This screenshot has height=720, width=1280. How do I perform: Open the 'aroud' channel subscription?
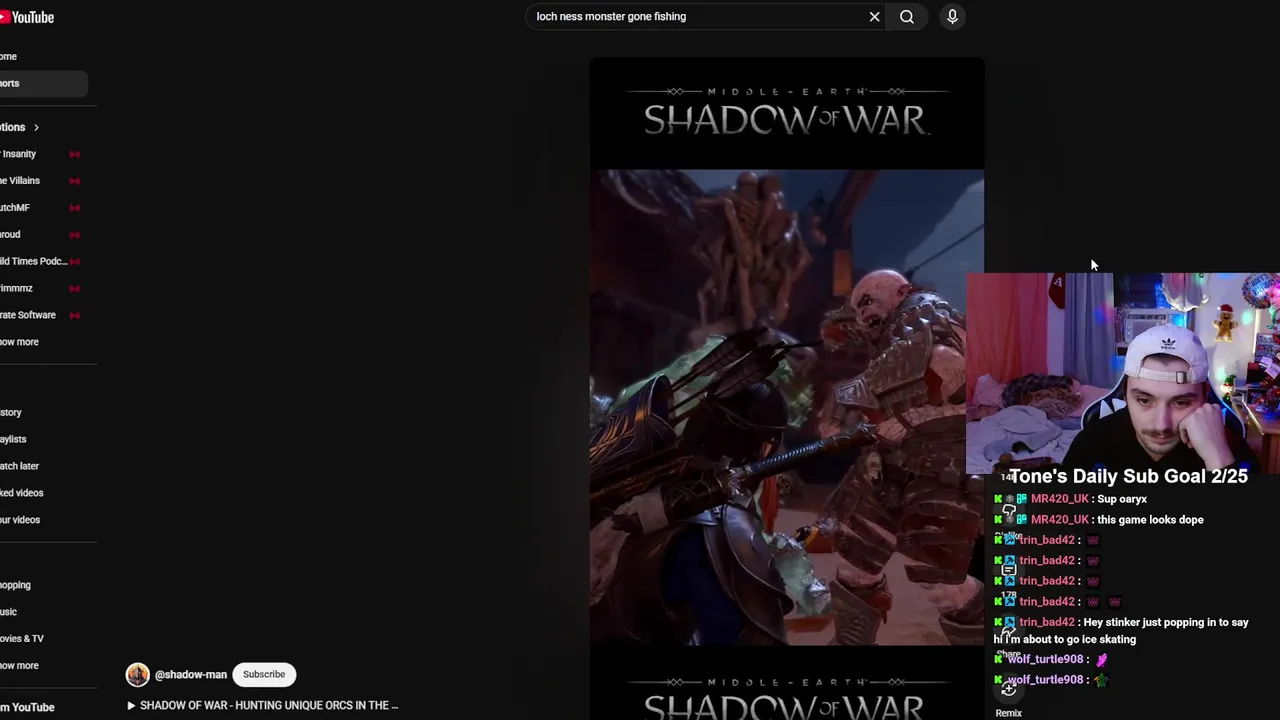(10, 235)
